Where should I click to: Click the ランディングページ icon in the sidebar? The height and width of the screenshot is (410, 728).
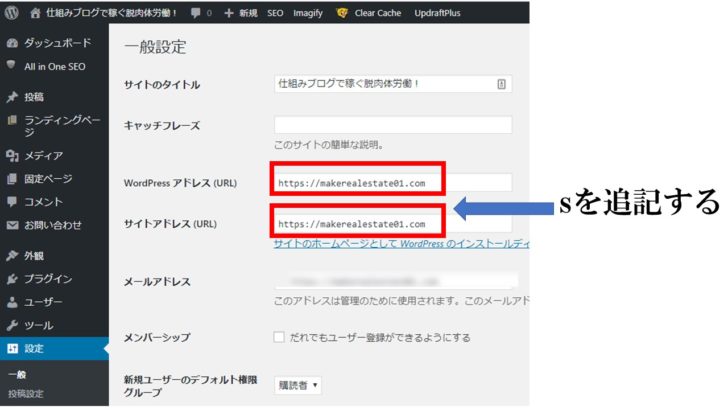(12, 120)
